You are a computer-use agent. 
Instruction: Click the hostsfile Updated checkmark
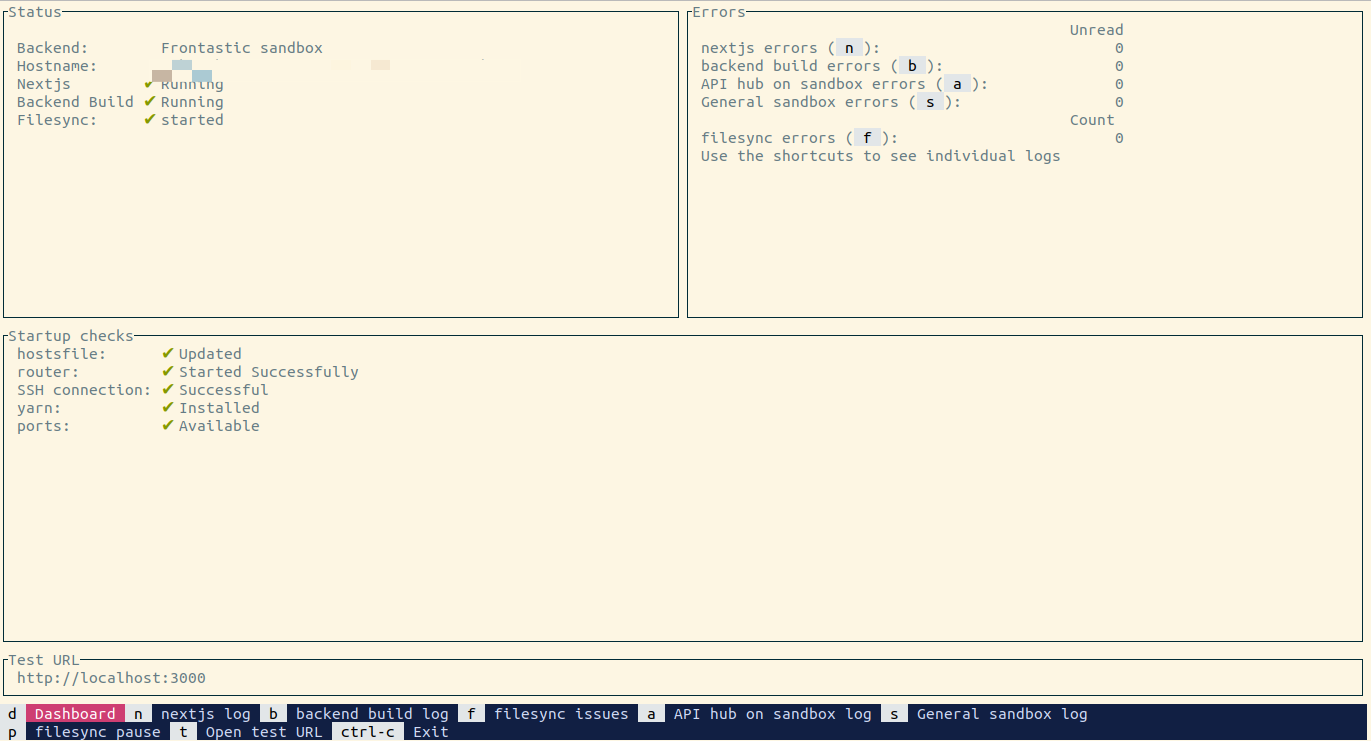point(167,354)
